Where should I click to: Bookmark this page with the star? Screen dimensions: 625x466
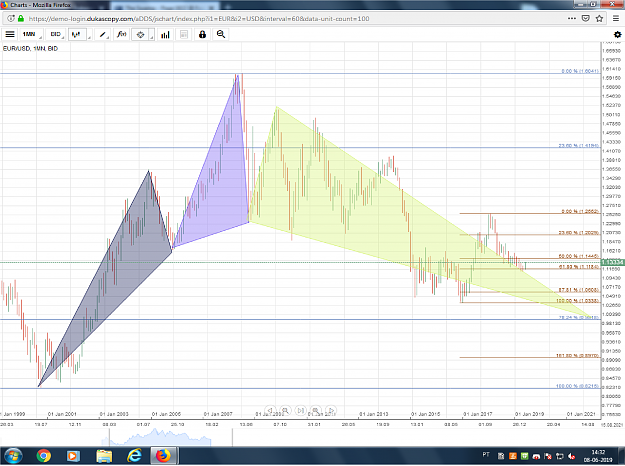(599, 18)
